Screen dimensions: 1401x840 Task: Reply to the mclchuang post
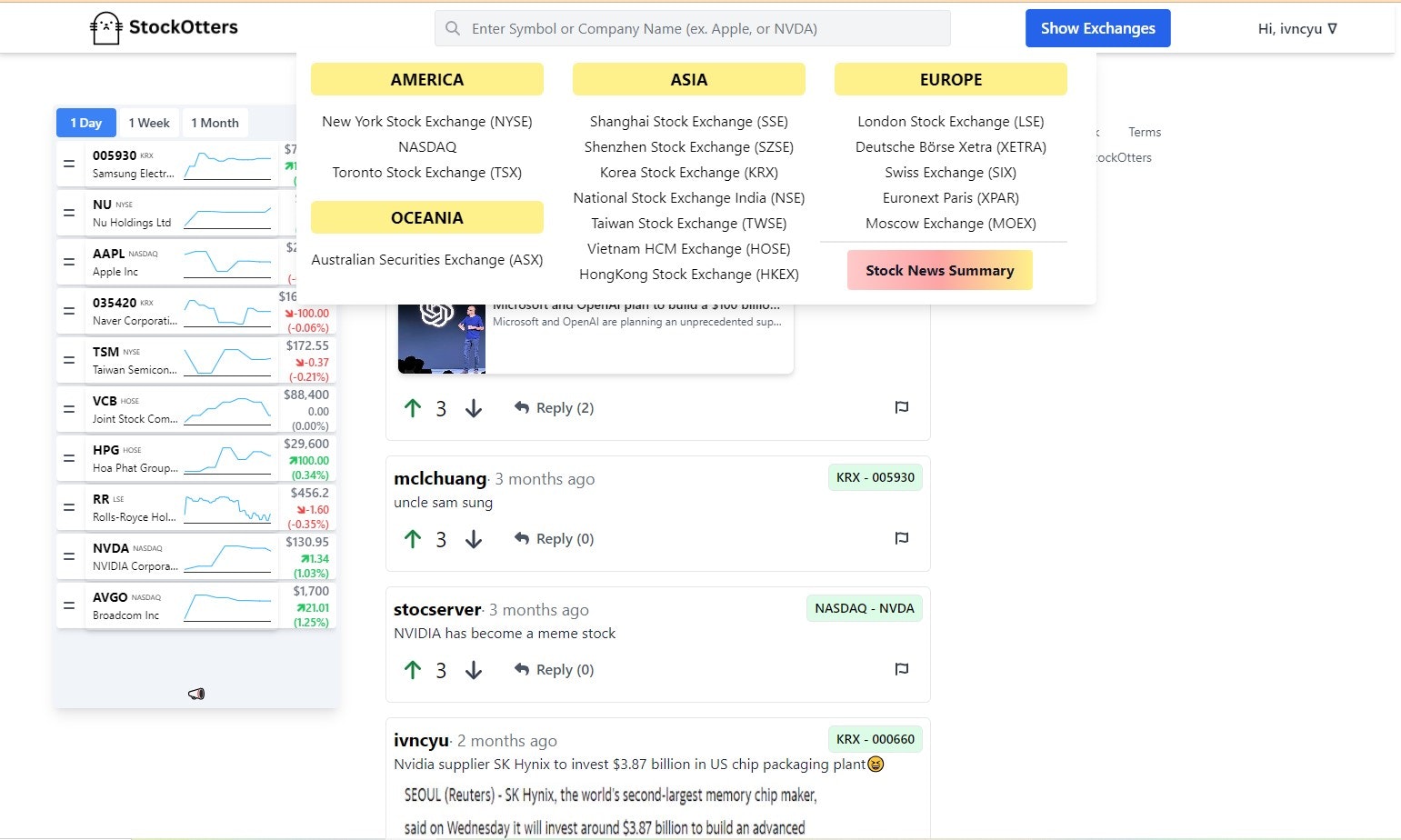click(x=554, y=539)
